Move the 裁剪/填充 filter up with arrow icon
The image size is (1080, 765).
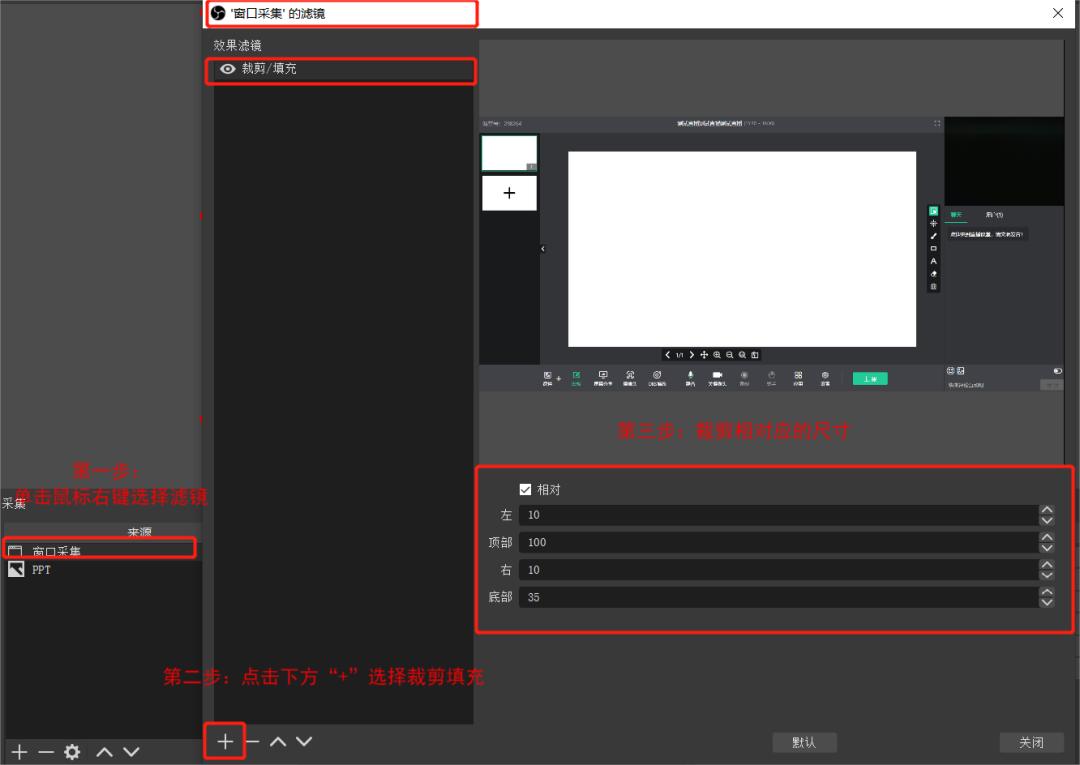278,741
